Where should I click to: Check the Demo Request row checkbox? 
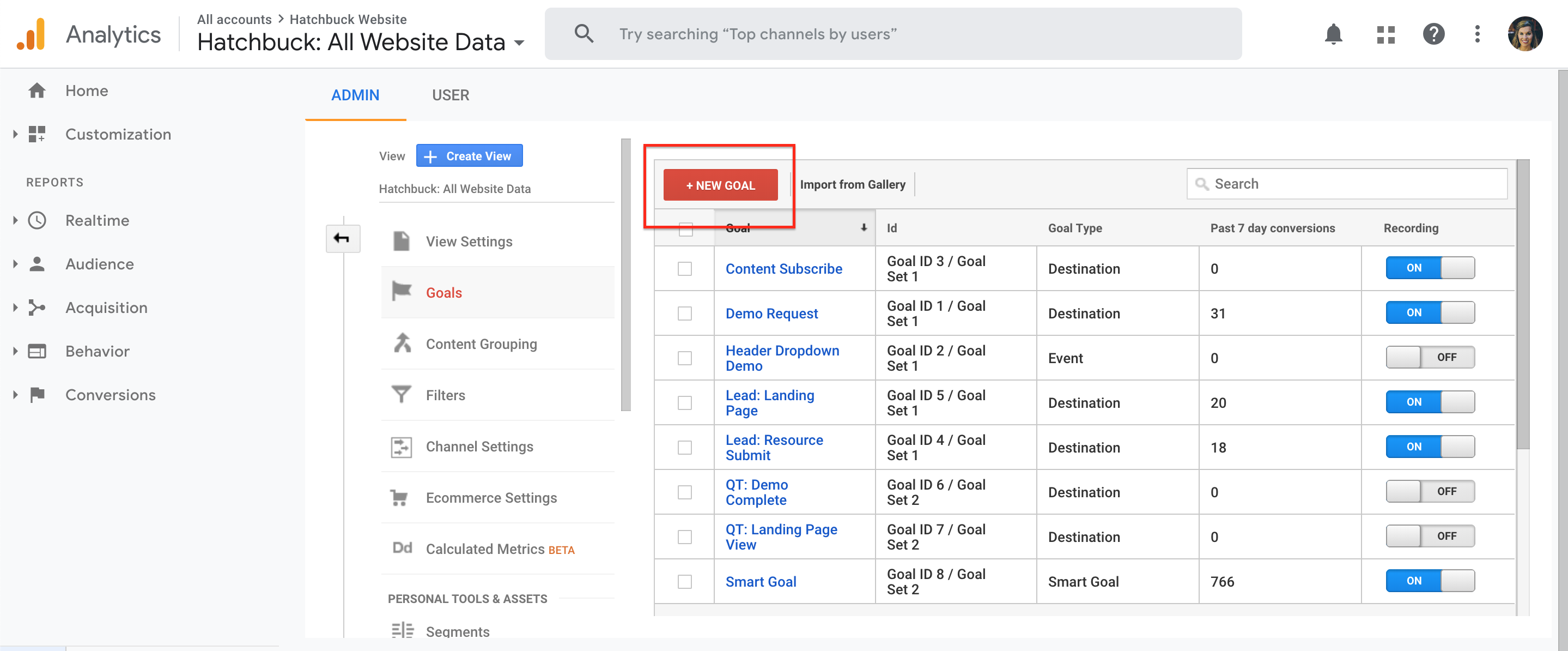pyautogui.click(x=685, y=314)
